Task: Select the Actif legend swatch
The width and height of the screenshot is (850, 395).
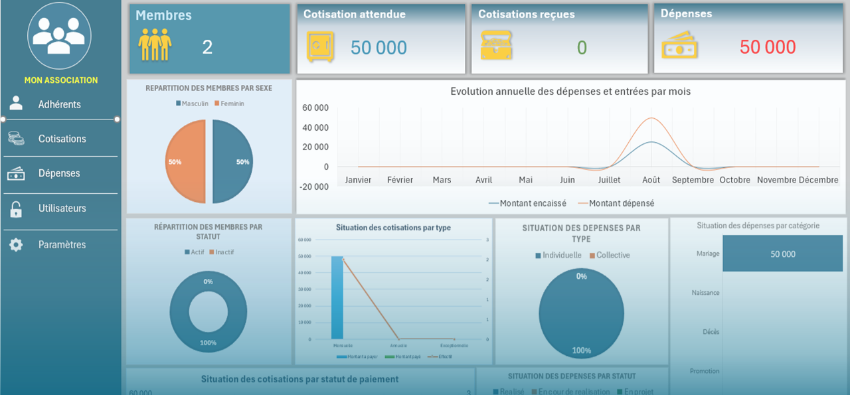Action: tap(187, 252)
